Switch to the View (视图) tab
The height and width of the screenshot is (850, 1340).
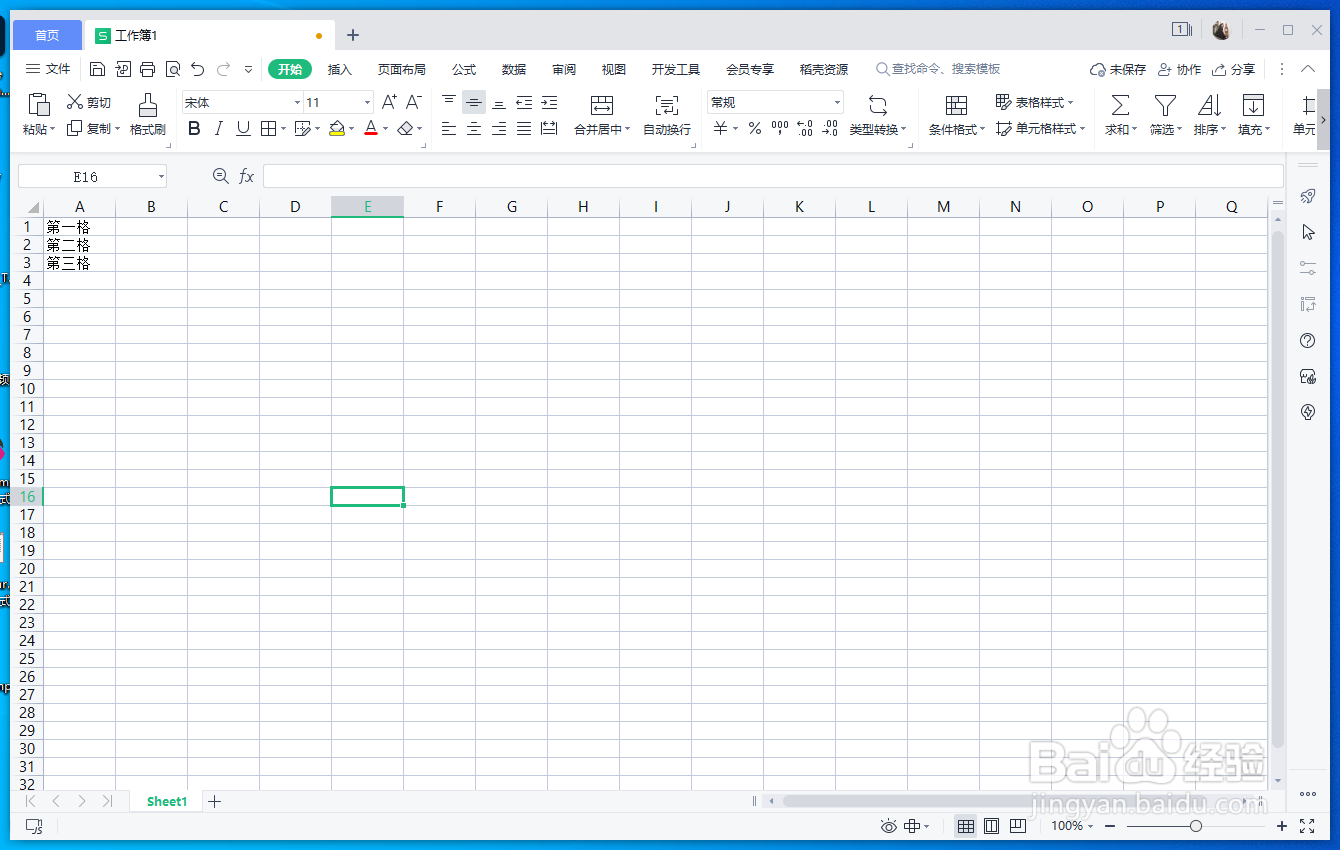[614, 69]
